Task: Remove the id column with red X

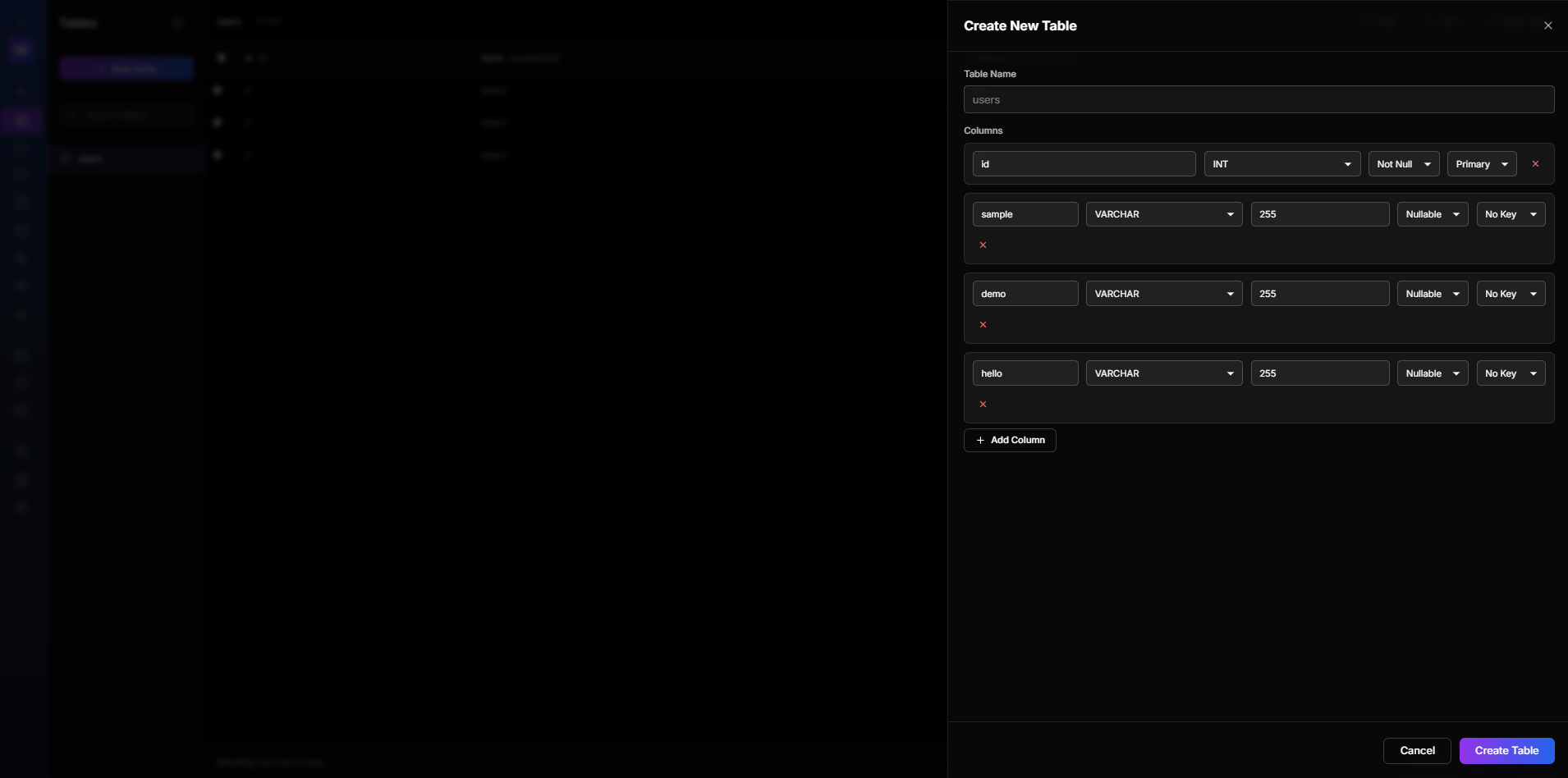Action: pos(1535,164)
